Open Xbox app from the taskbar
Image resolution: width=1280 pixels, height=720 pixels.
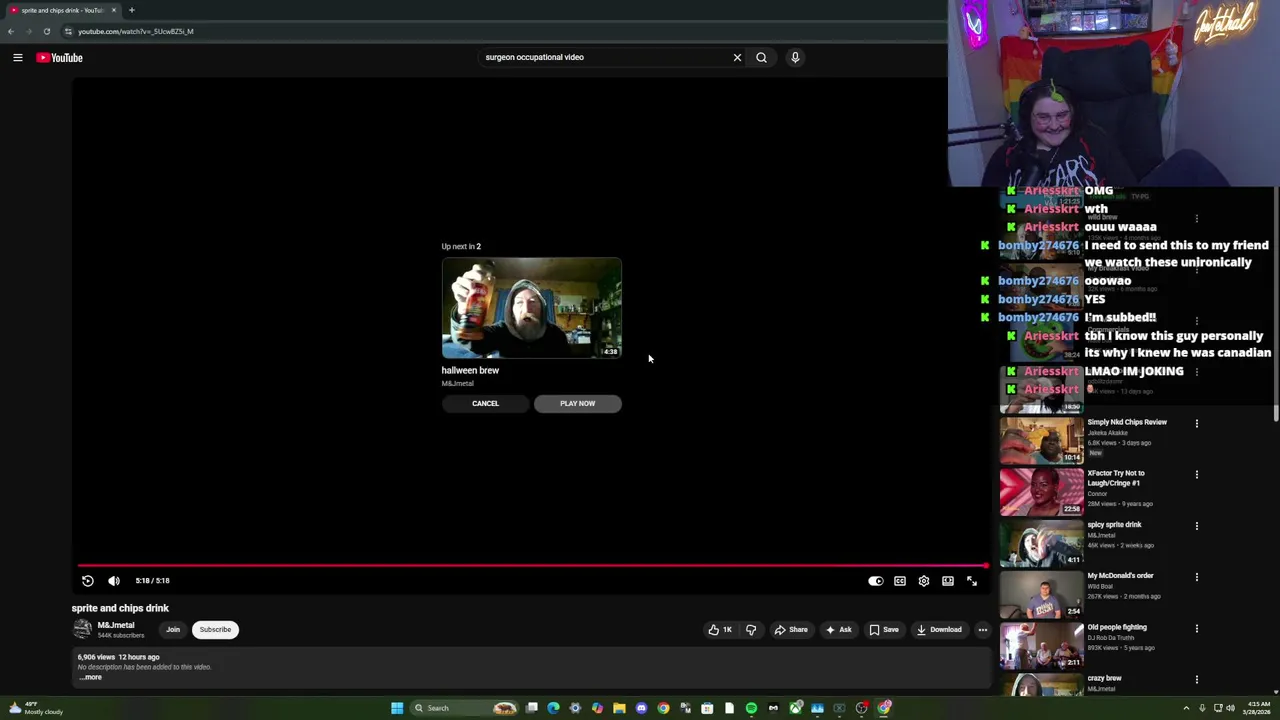coord(795,708)
